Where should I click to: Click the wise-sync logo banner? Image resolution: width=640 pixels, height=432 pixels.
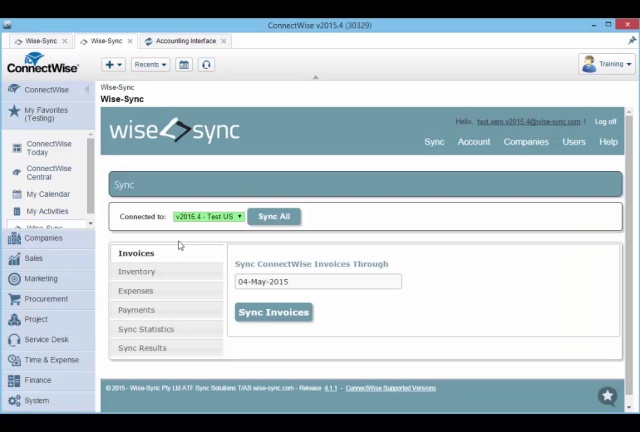(x=174, y=131)
